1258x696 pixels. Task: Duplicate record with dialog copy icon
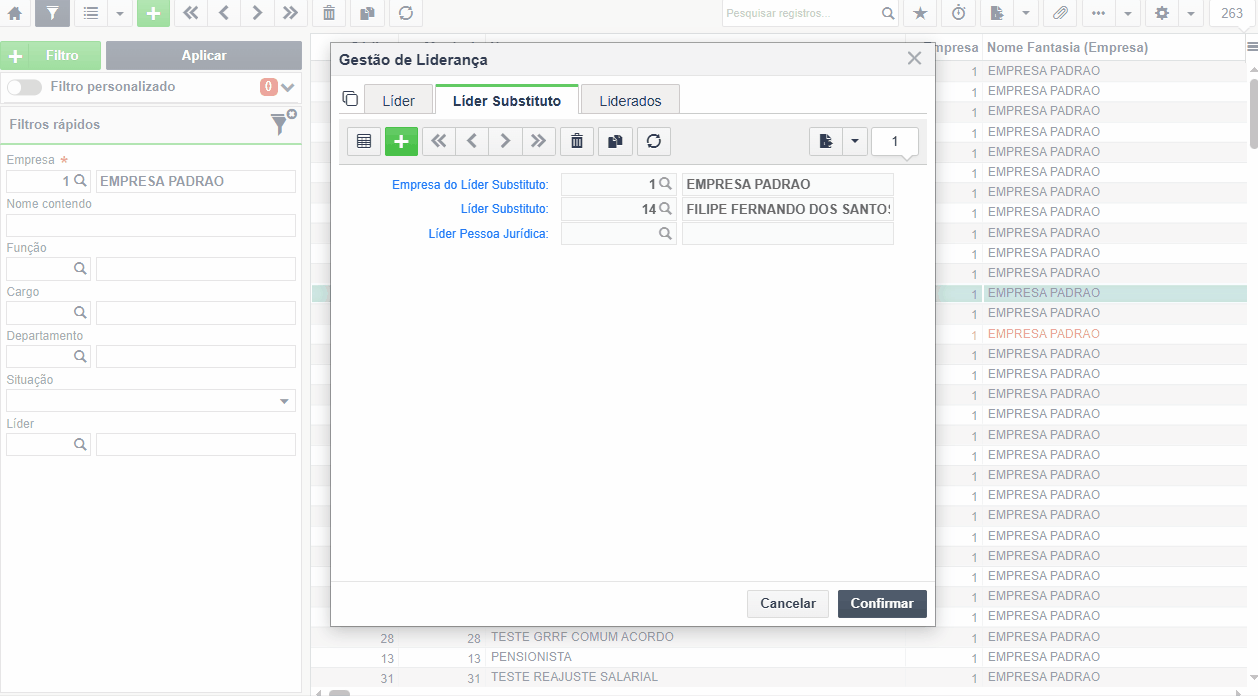[x=615, y=141]
